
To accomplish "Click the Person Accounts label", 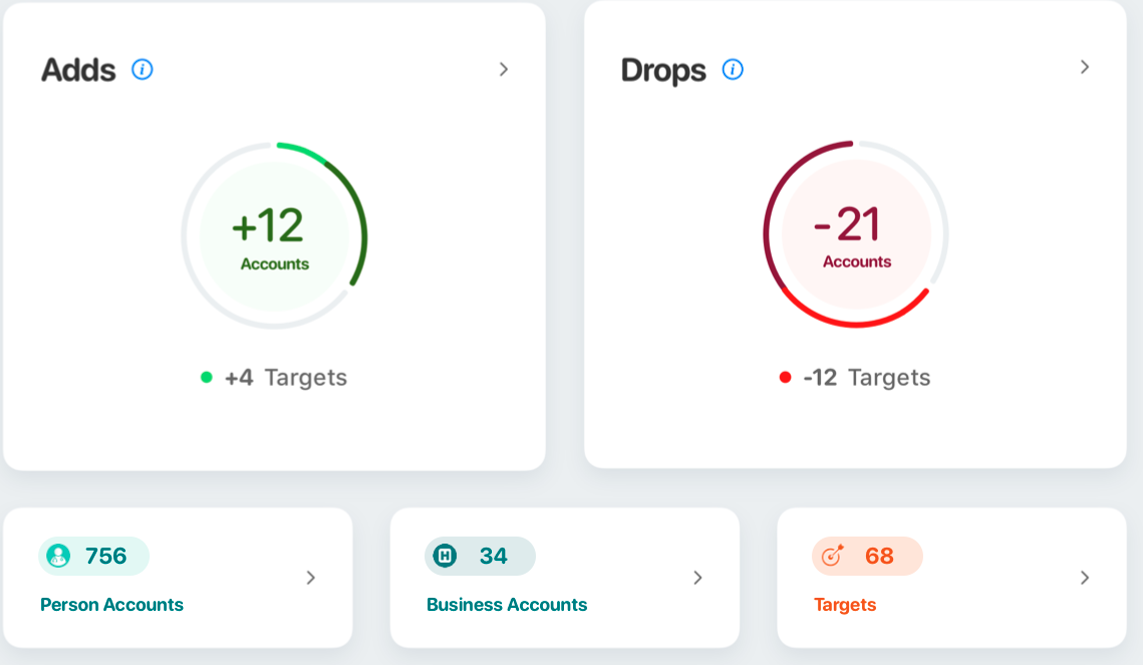I will 112,605.
